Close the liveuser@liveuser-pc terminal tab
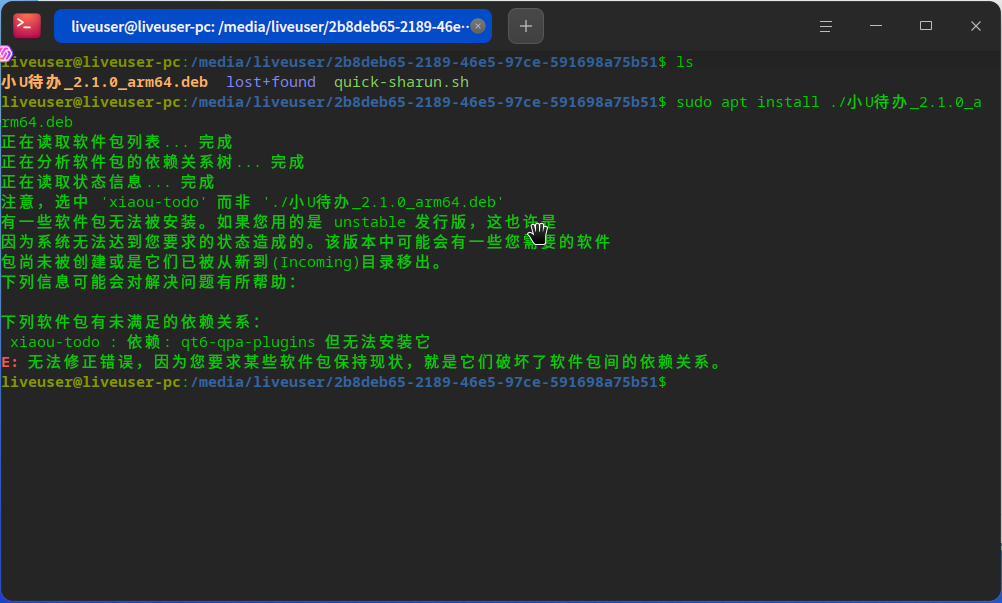The image size is (1002, 603). pyautogui.click(x=478, y=26)
